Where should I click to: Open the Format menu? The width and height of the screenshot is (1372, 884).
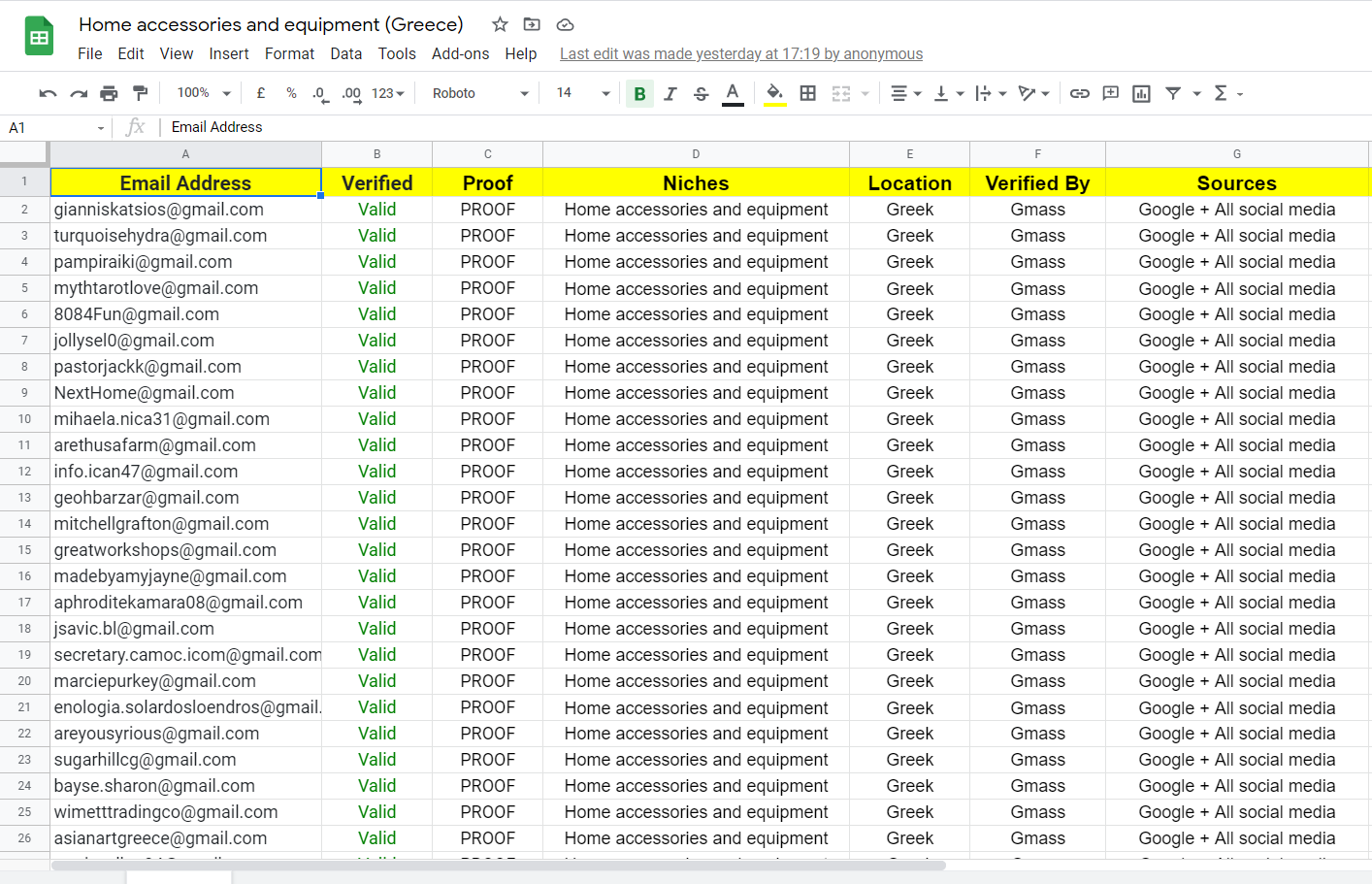[x=289, y=54]
